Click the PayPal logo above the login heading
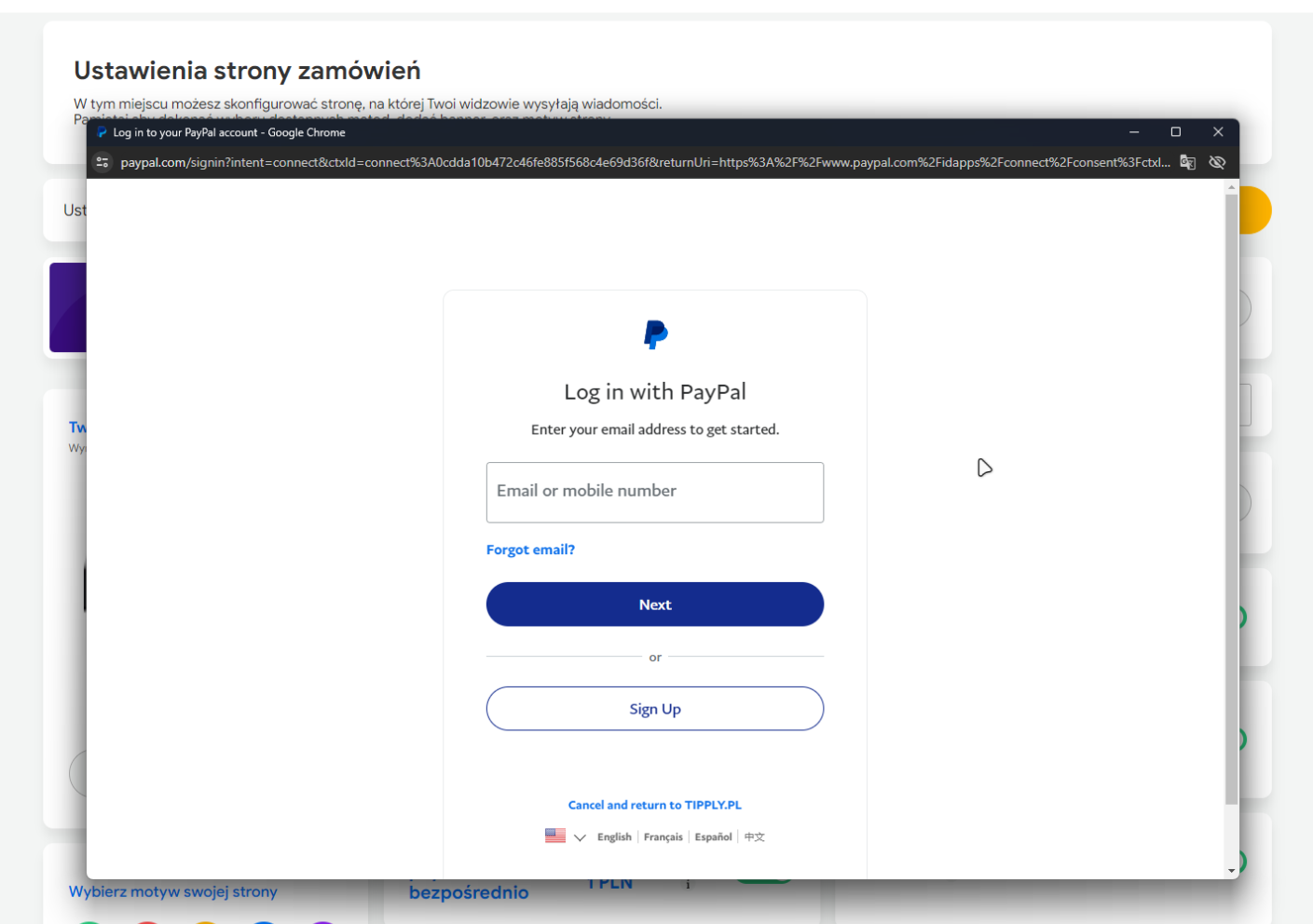This screenshot has width=1313, height=924. click(x=655, y=334)
